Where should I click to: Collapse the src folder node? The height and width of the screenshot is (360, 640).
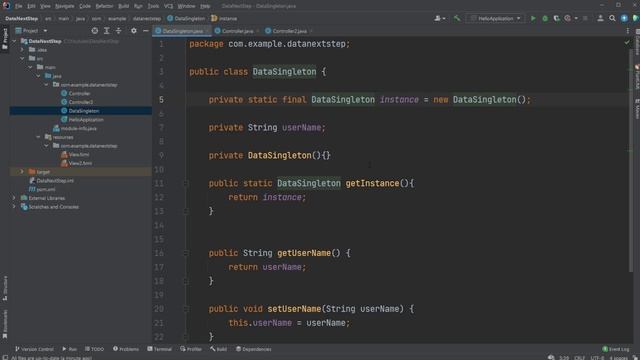click(x=22, y=58)
